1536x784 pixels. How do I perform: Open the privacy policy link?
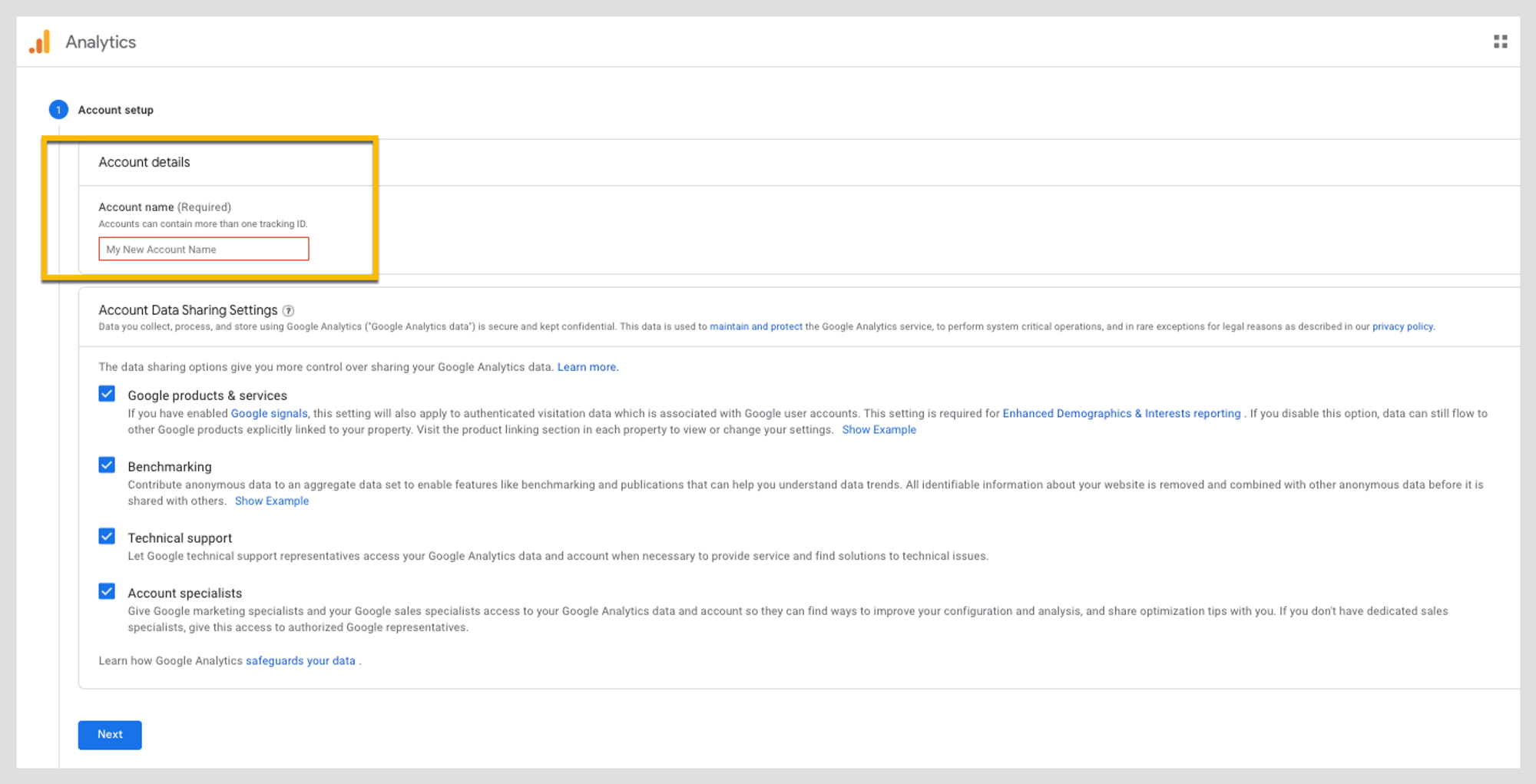tap(1402, 327)
